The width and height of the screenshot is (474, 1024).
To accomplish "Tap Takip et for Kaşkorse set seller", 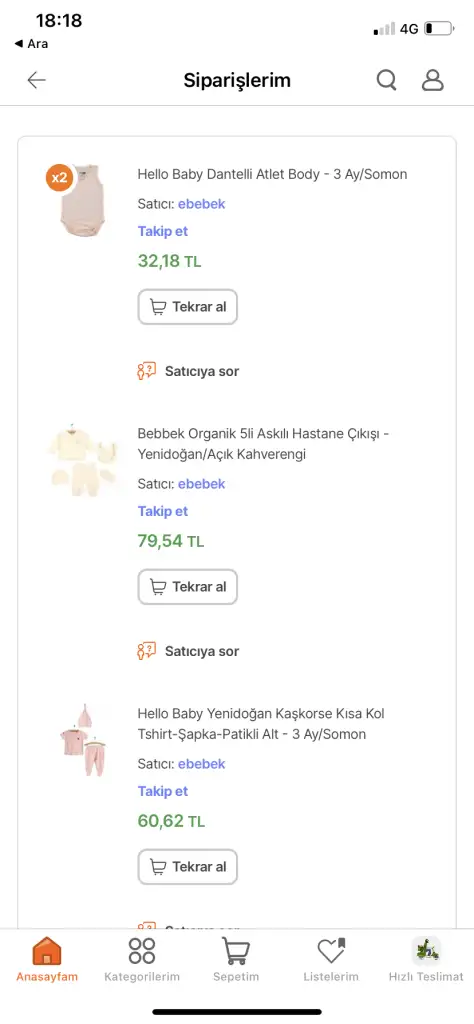I will [x=163, y=791].
